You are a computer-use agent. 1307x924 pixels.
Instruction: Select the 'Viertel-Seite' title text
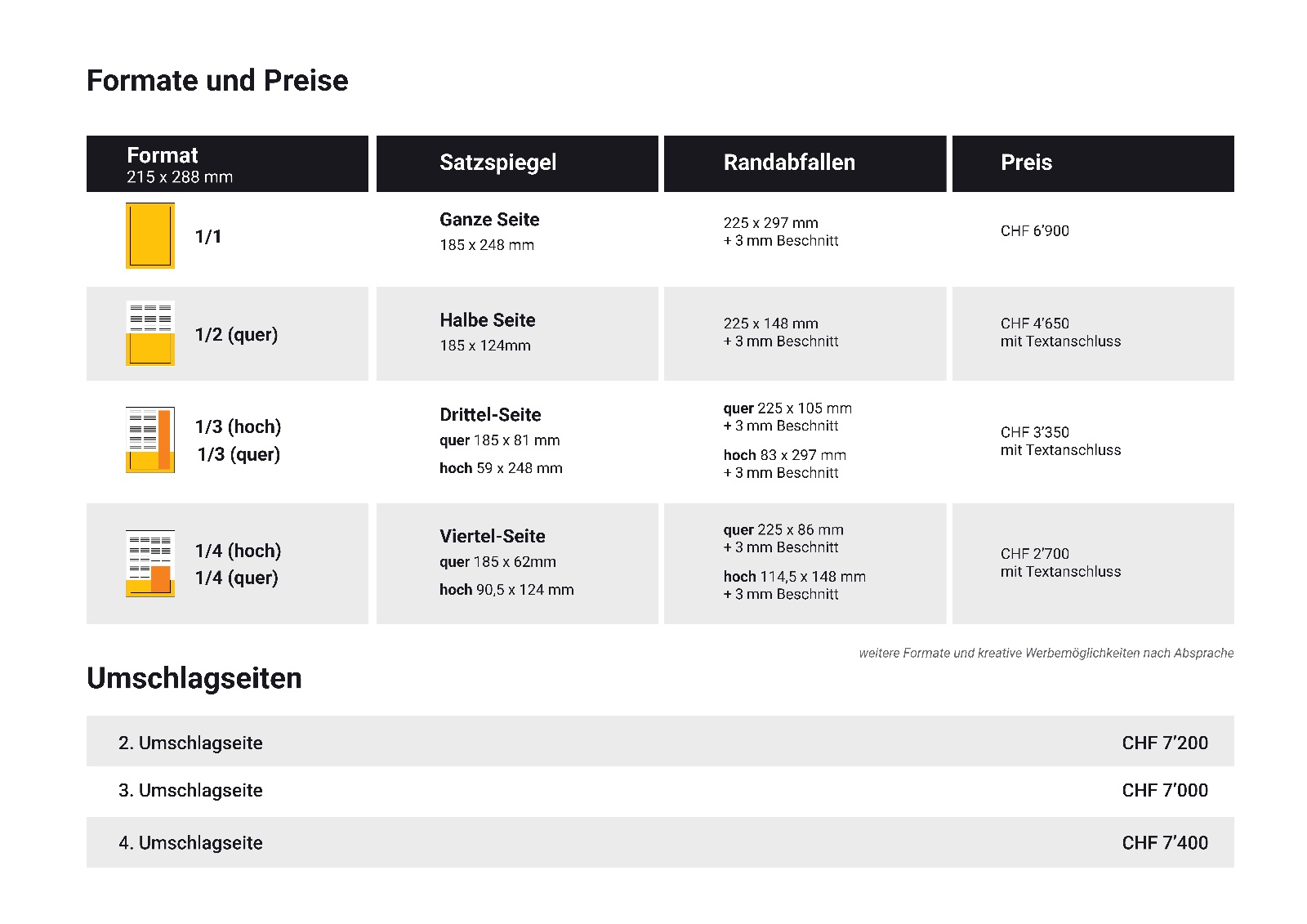pos(493,537)
